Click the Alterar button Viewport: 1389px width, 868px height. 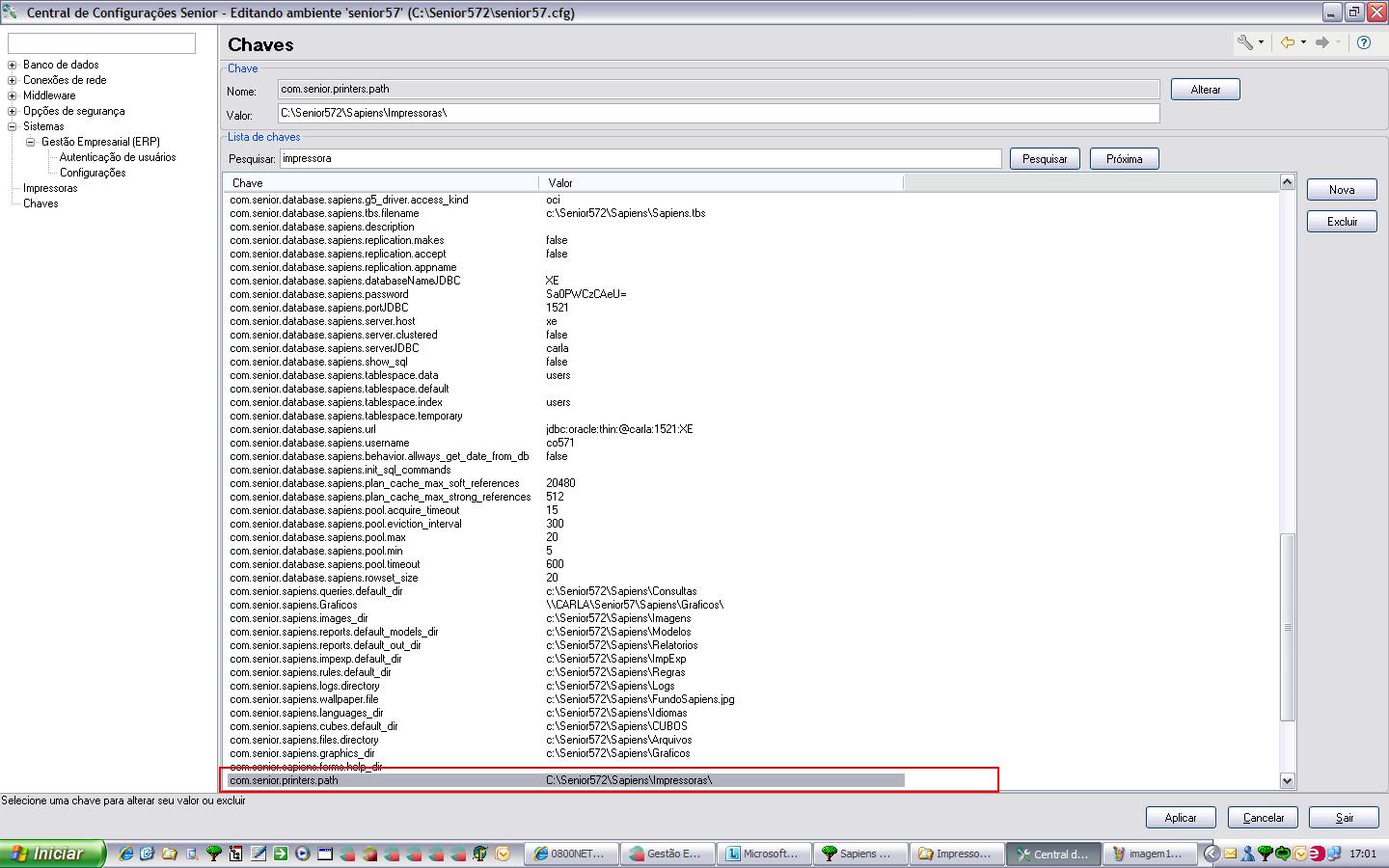tap(1205, 90)
